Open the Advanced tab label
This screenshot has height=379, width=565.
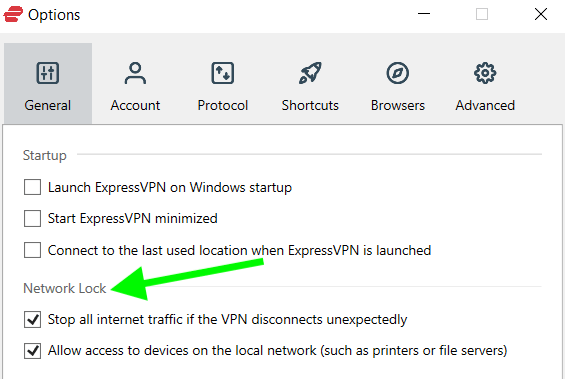pos(485,105)
